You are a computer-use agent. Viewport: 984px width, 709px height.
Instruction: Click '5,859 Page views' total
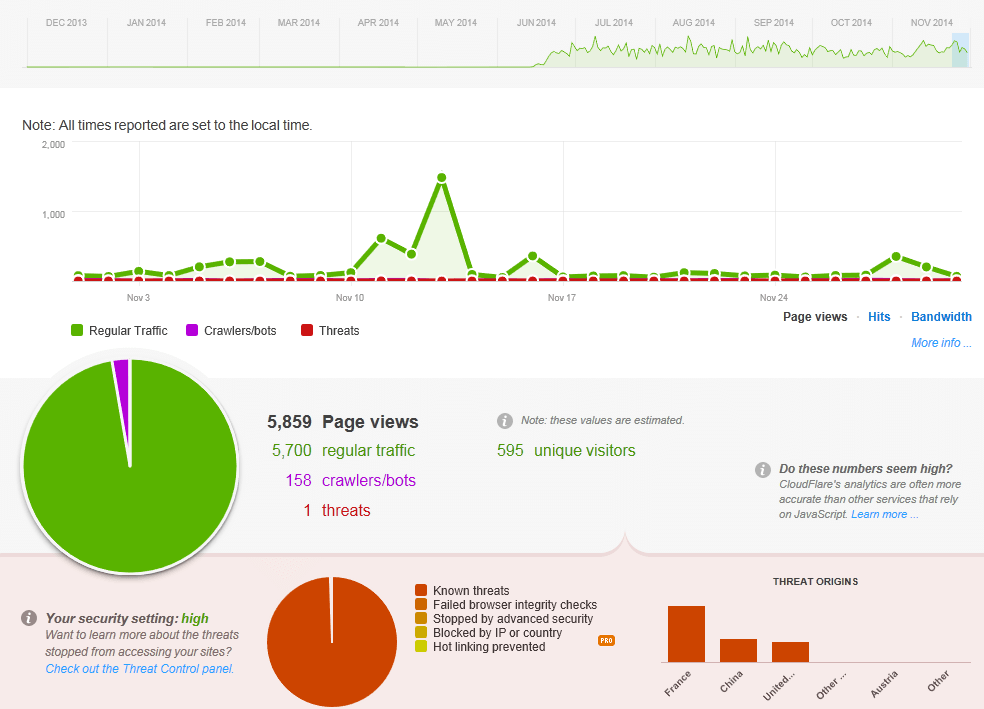tap(343, 422)
